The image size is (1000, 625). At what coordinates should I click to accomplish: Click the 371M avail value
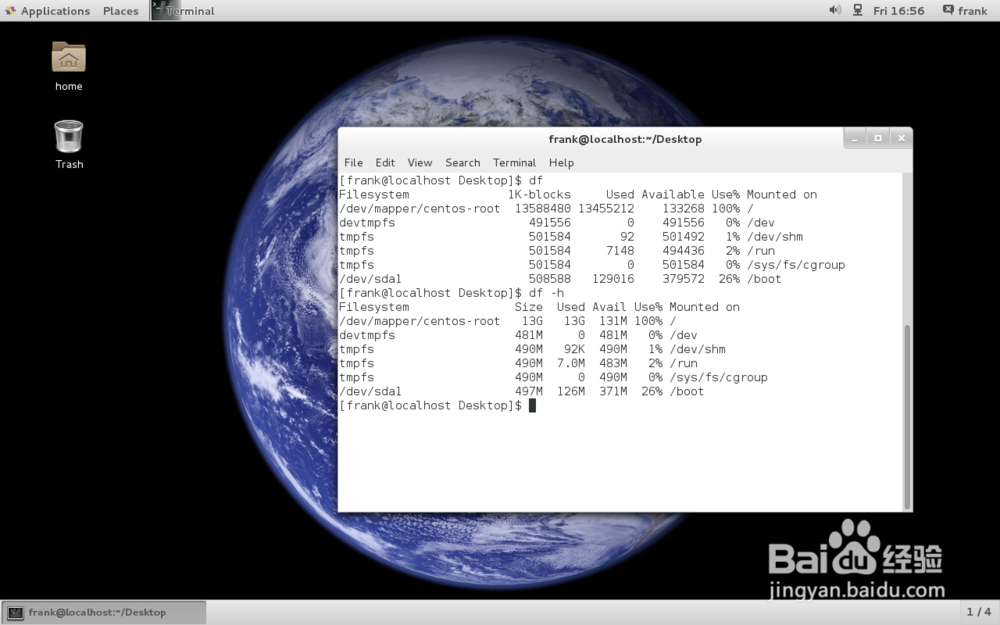click(613, 391)
